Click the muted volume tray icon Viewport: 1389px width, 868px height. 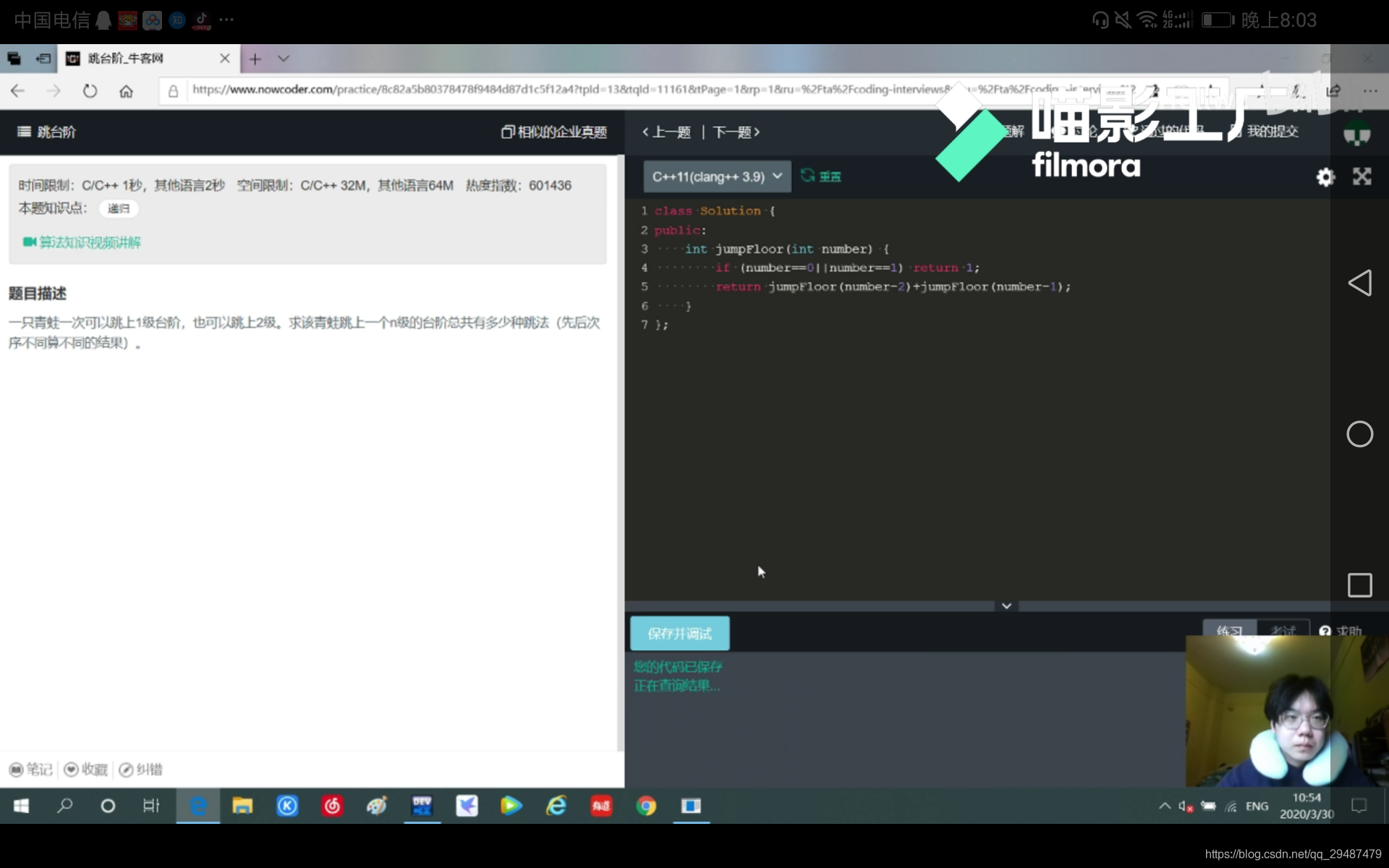pos(1186,806)
